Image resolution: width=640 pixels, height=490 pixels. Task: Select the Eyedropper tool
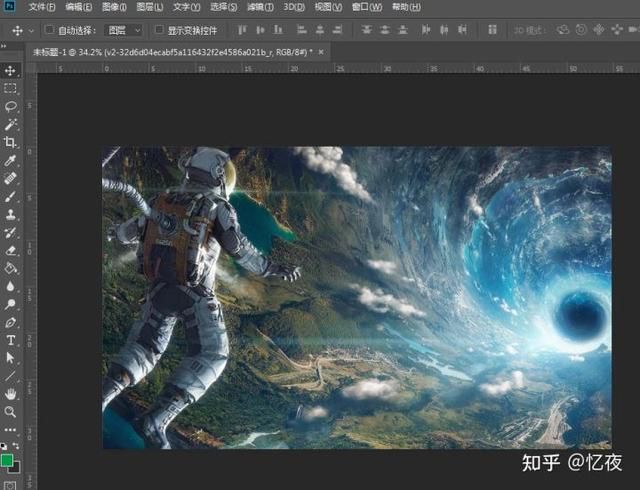pos(10,160)
